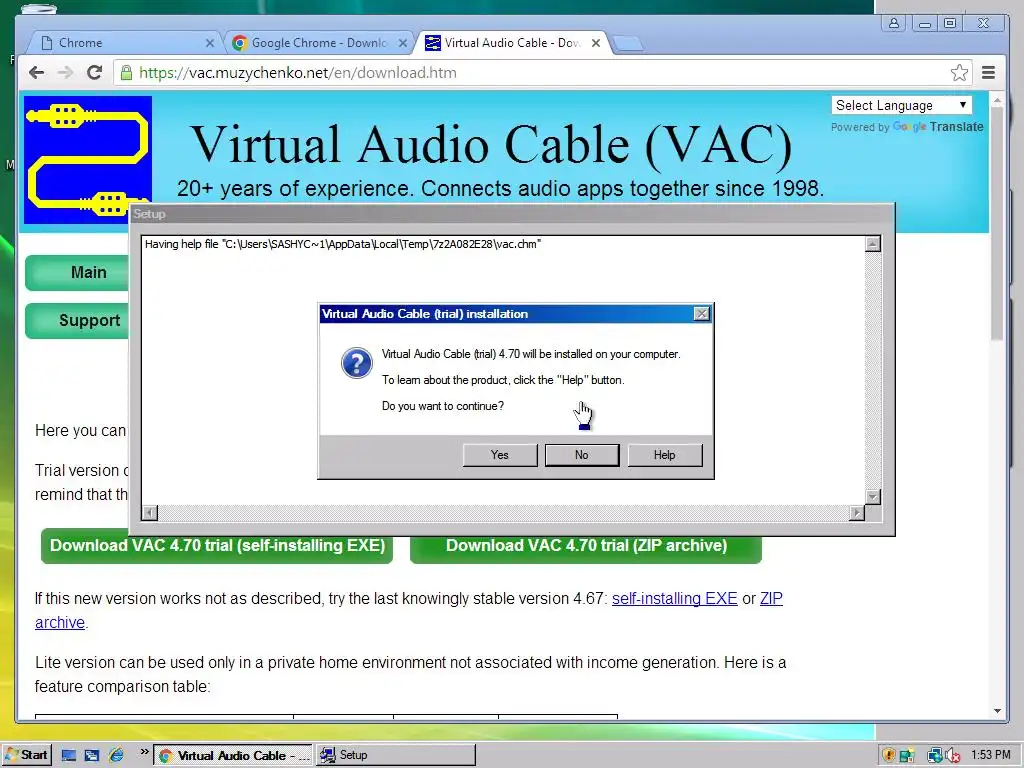Open the Select Language dropdown
The height and width of the screenshot is (768, 1024).
pyautogui.click(x=901, y=105)
